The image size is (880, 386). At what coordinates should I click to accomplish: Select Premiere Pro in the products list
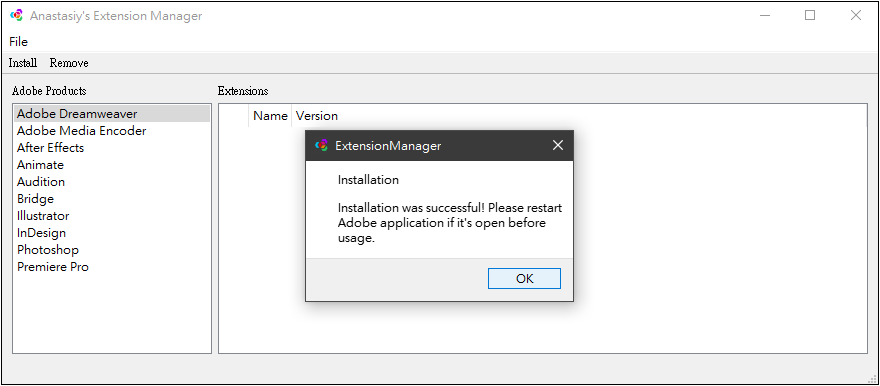point(112,266)
